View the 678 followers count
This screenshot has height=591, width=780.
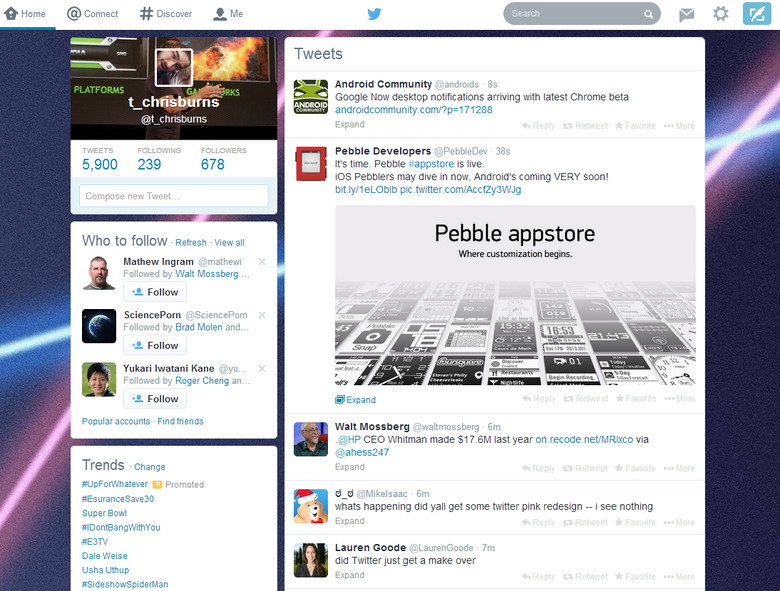click(212, 164)
